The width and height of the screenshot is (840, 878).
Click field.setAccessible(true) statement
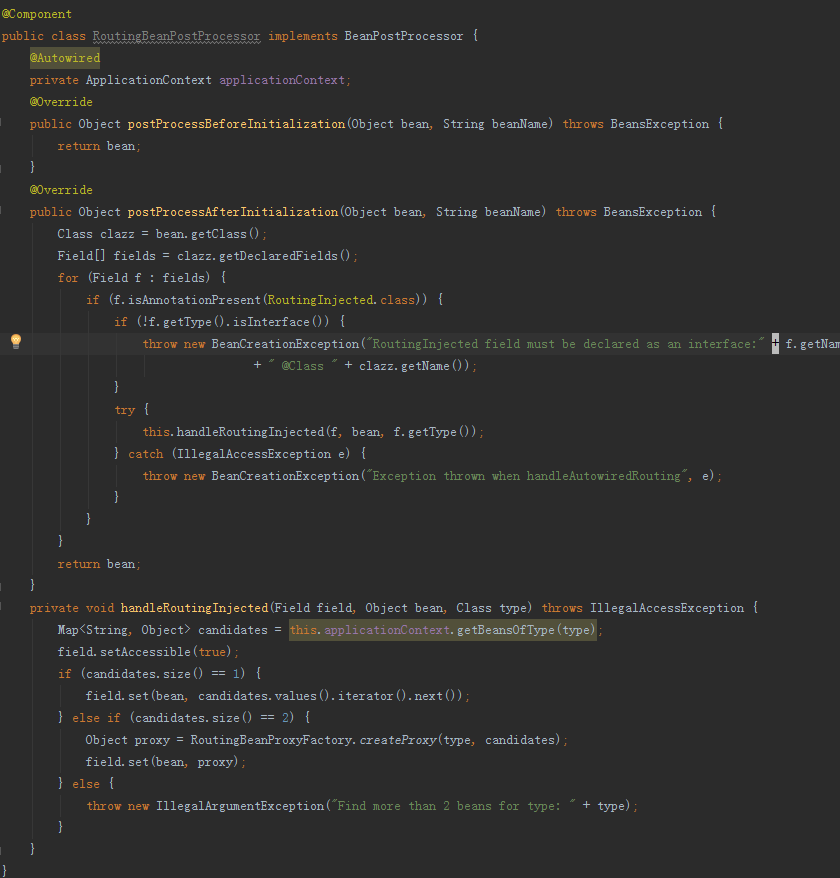(148, 652)
